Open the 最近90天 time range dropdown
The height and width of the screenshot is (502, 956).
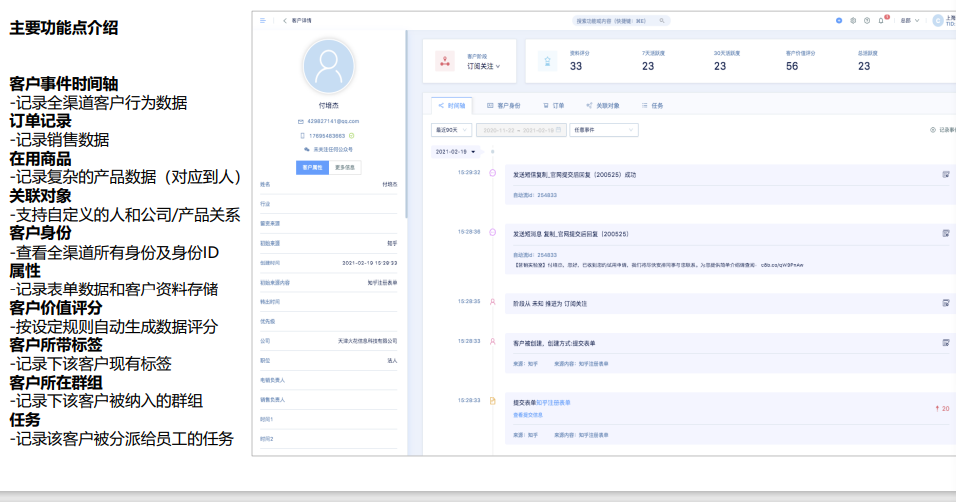[451, 130]
